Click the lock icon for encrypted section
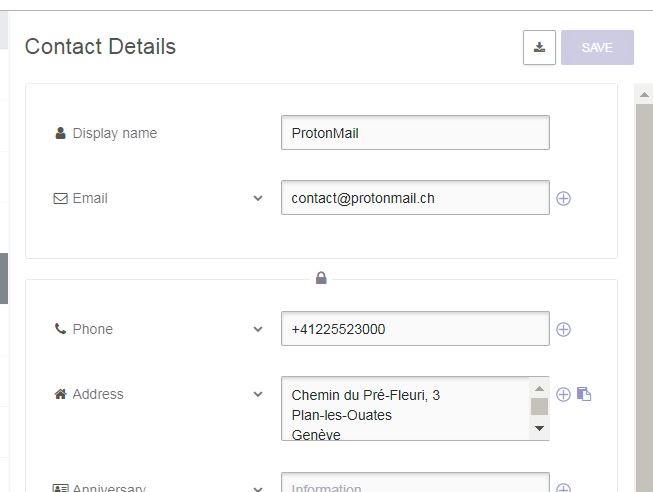653x492 pixels. [321, 277]
